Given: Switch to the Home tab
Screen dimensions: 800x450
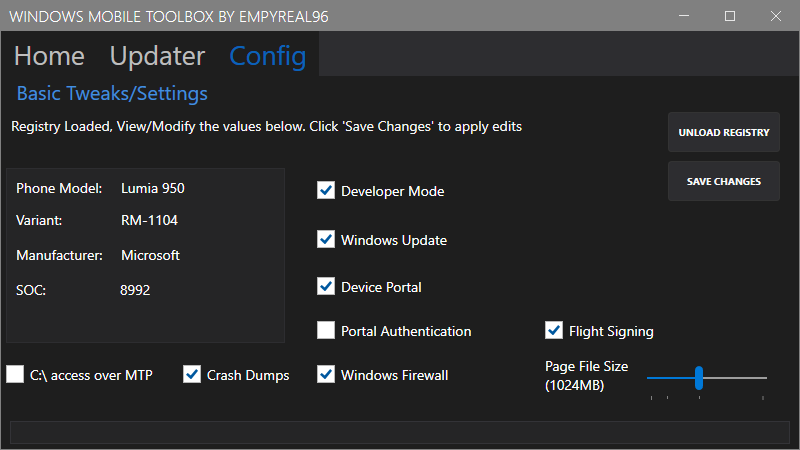Looking at the screenshot, I should click(49, 56).
